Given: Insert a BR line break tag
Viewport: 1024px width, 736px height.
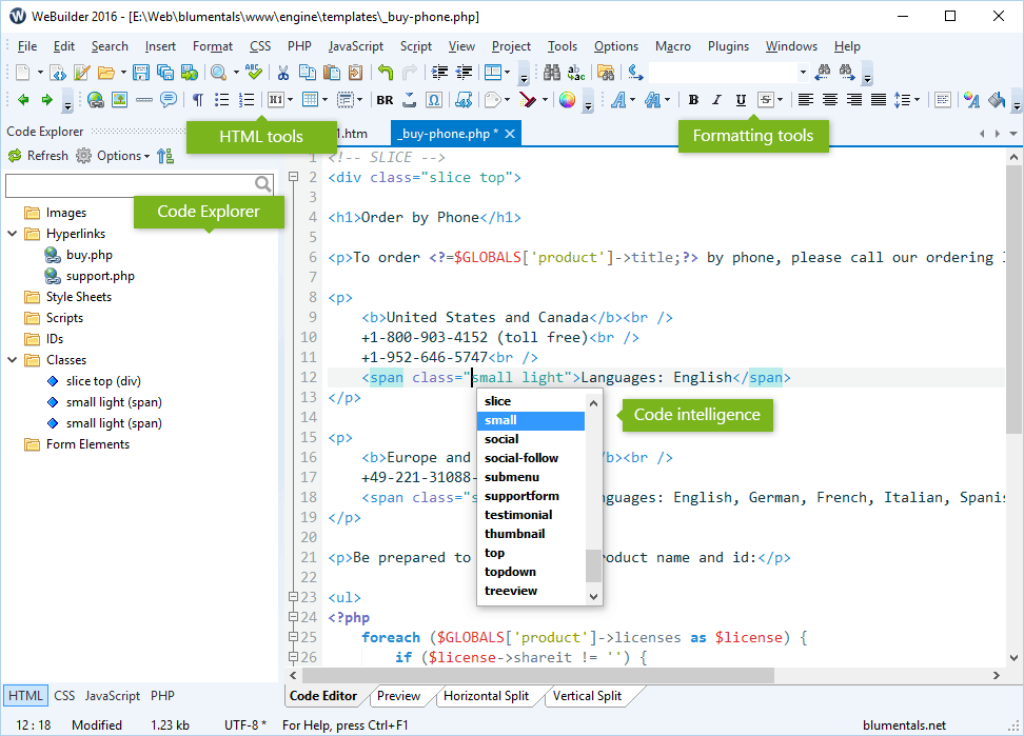Looking at the screenshot, I should click(x=385, y=99).
